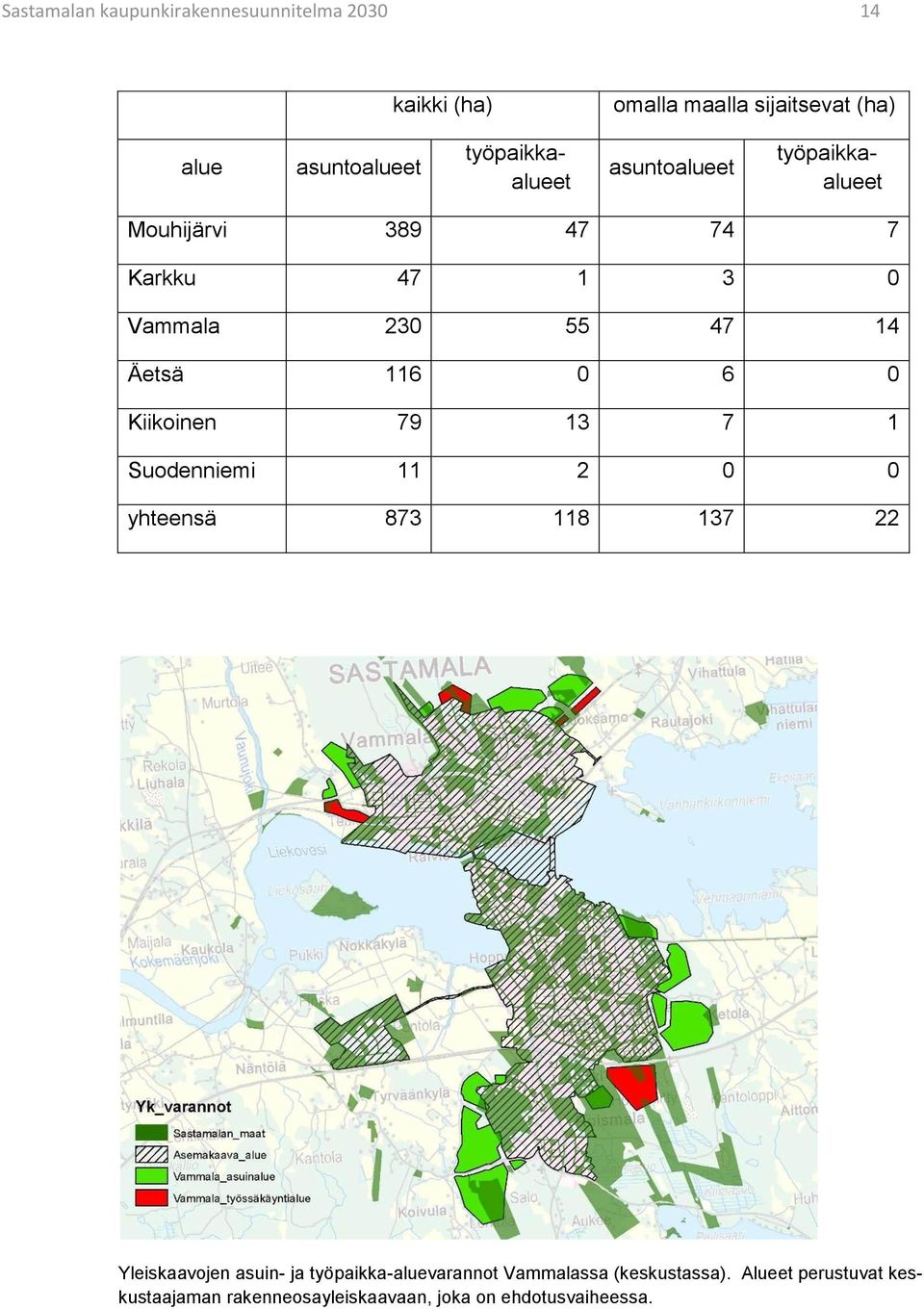Click the 'Vammala_asuinalue' legend label
The height and width of the screenshot is (1309, 924).
tap(224, 1176)
